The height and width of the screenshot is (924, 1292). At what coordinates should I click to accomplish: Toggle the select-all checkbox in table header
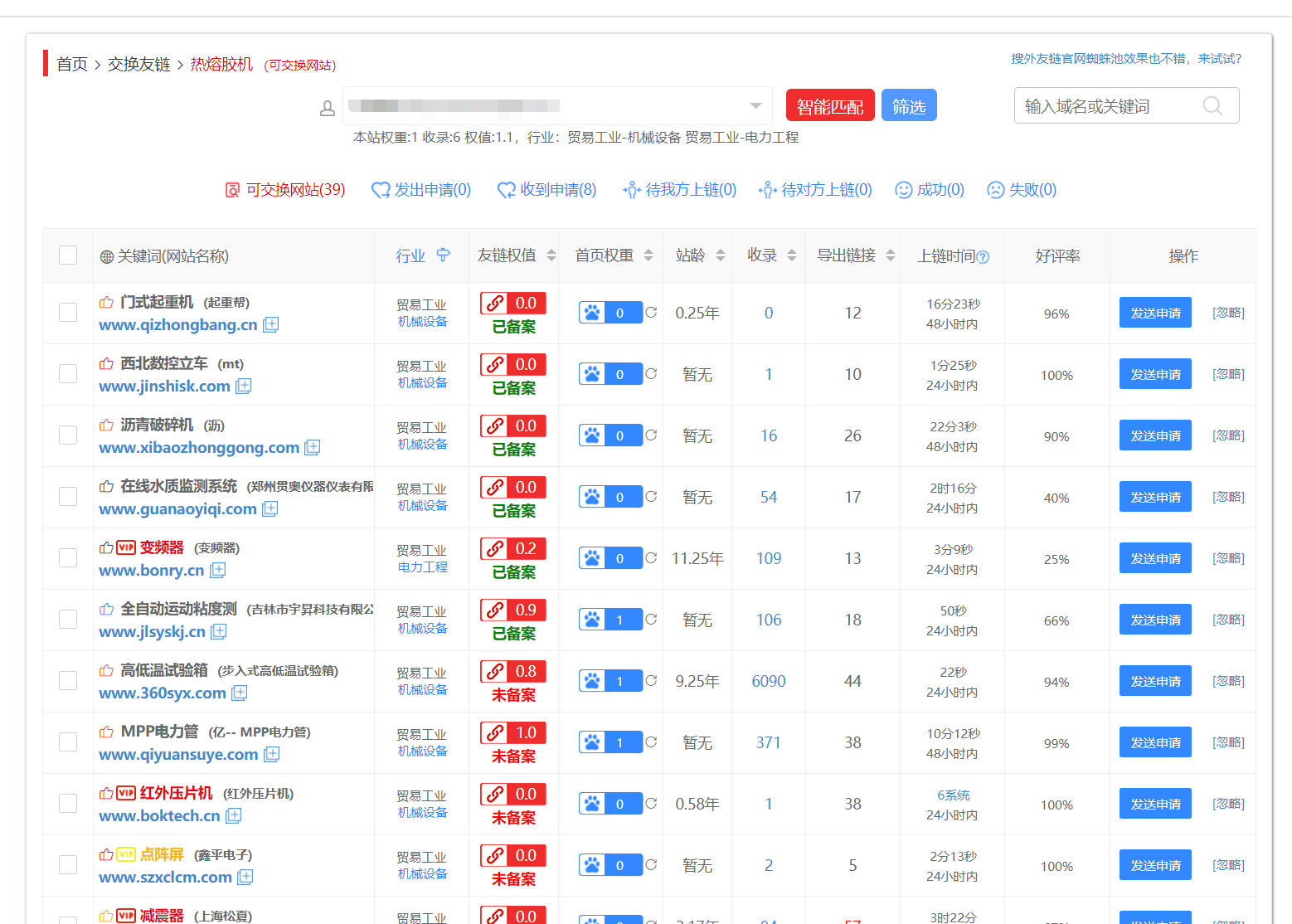(67, 255)
